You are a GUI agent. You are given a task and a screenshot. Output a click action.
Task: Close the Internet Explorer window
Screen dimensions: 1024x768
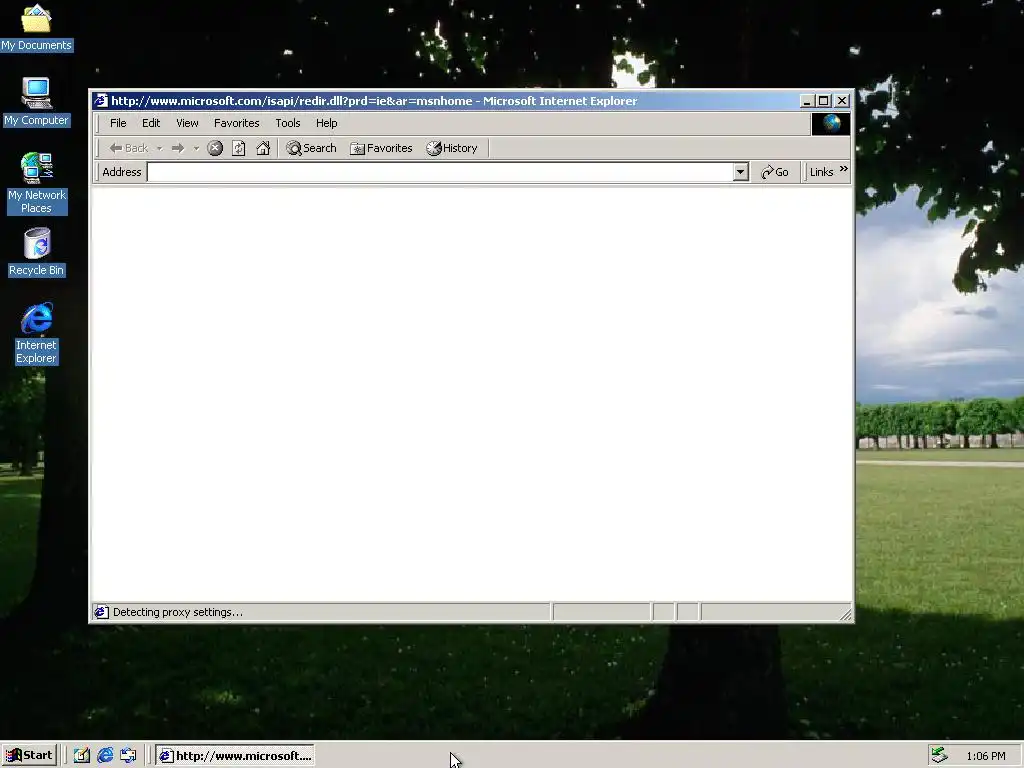842,101
